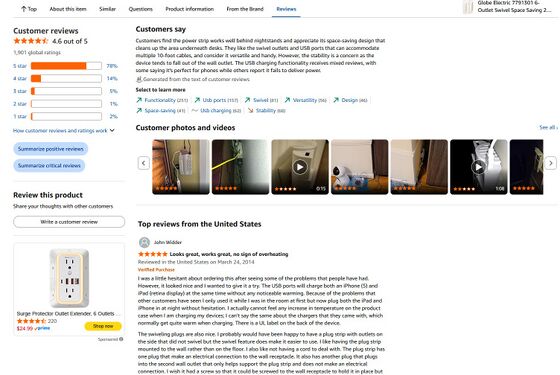
Task: Open customer photo with white camera
Action: [360, 167]
